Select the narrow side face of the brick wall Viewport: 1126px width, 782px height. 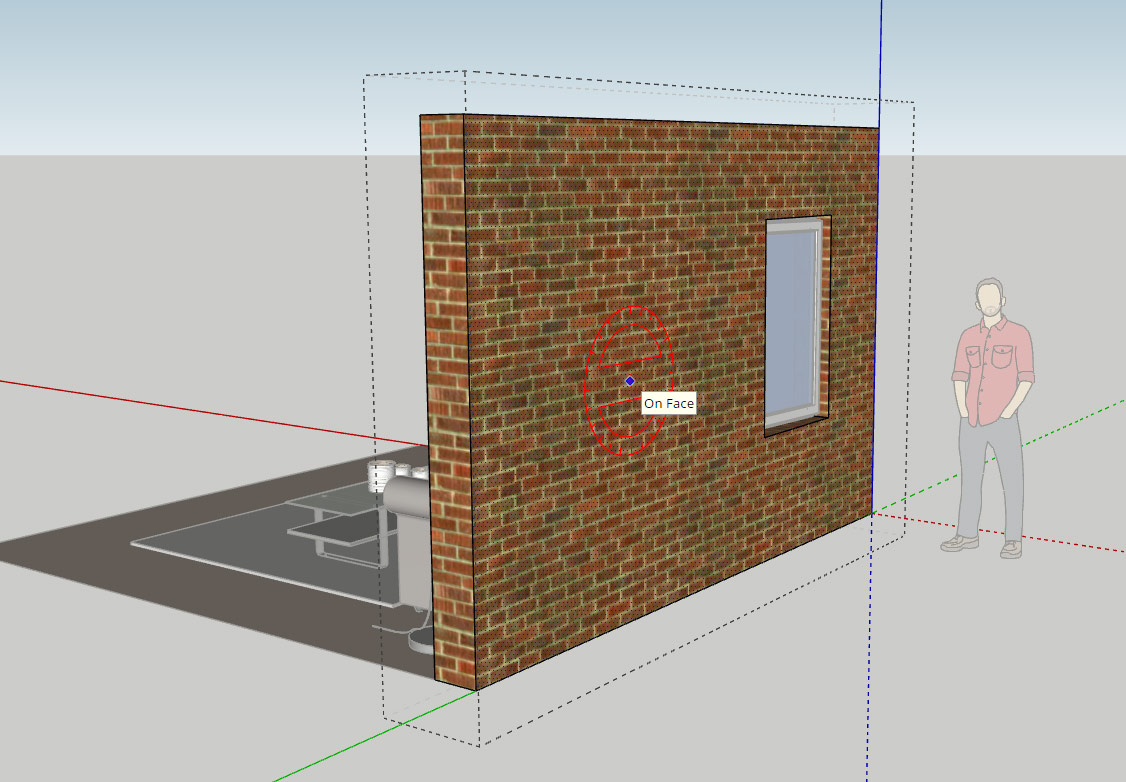[x=444, y=400]
